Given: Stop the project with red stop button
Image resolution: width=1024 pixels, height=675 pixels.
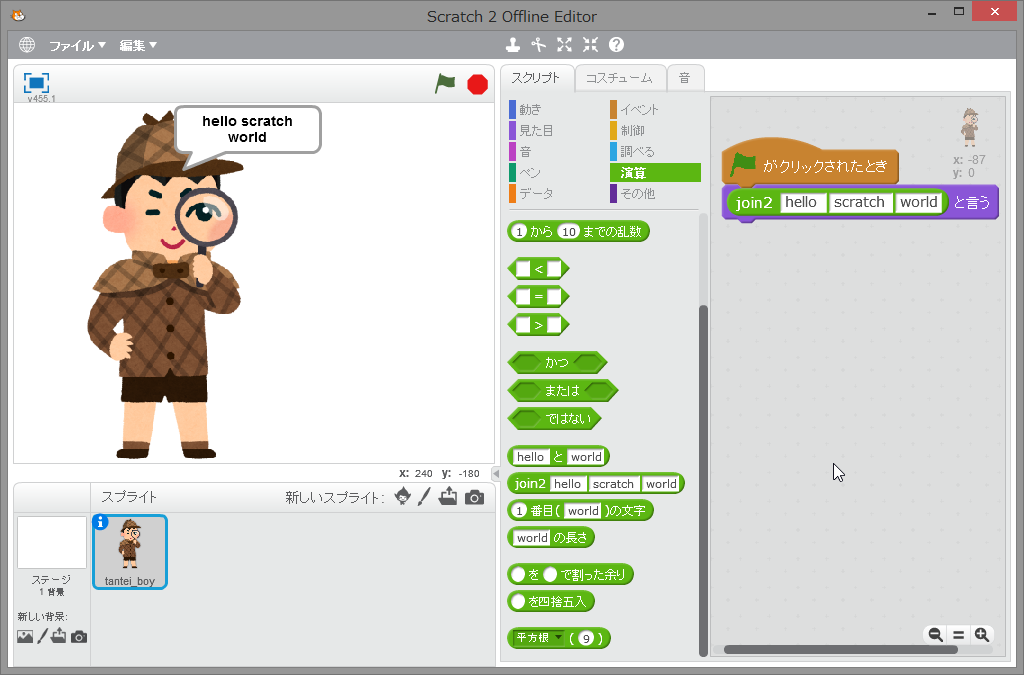Looking at the screenshot, I should pos(477,84).
